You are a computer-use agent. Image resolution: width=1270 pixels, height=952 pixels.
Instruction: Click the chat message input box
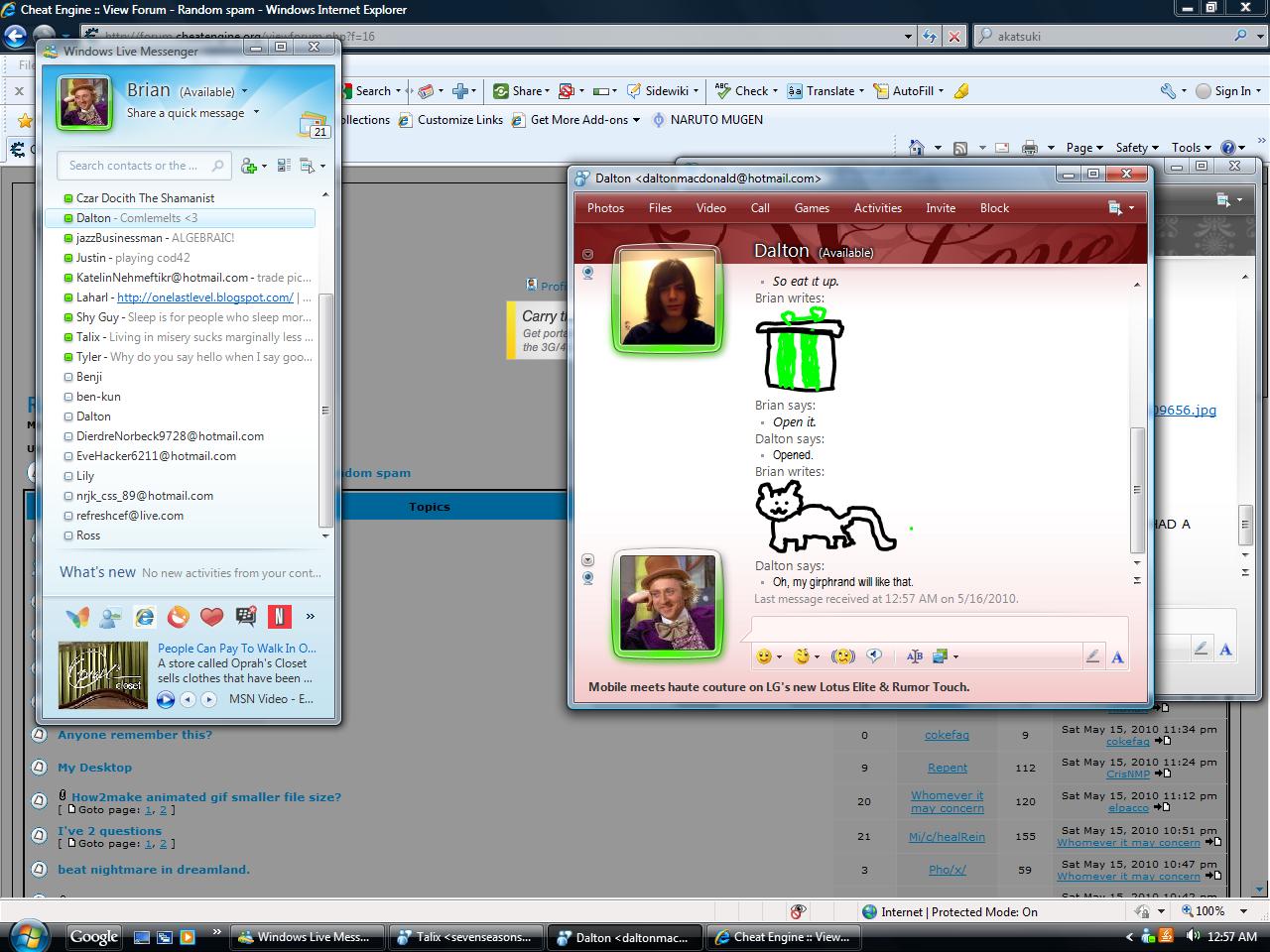[939, 629]
